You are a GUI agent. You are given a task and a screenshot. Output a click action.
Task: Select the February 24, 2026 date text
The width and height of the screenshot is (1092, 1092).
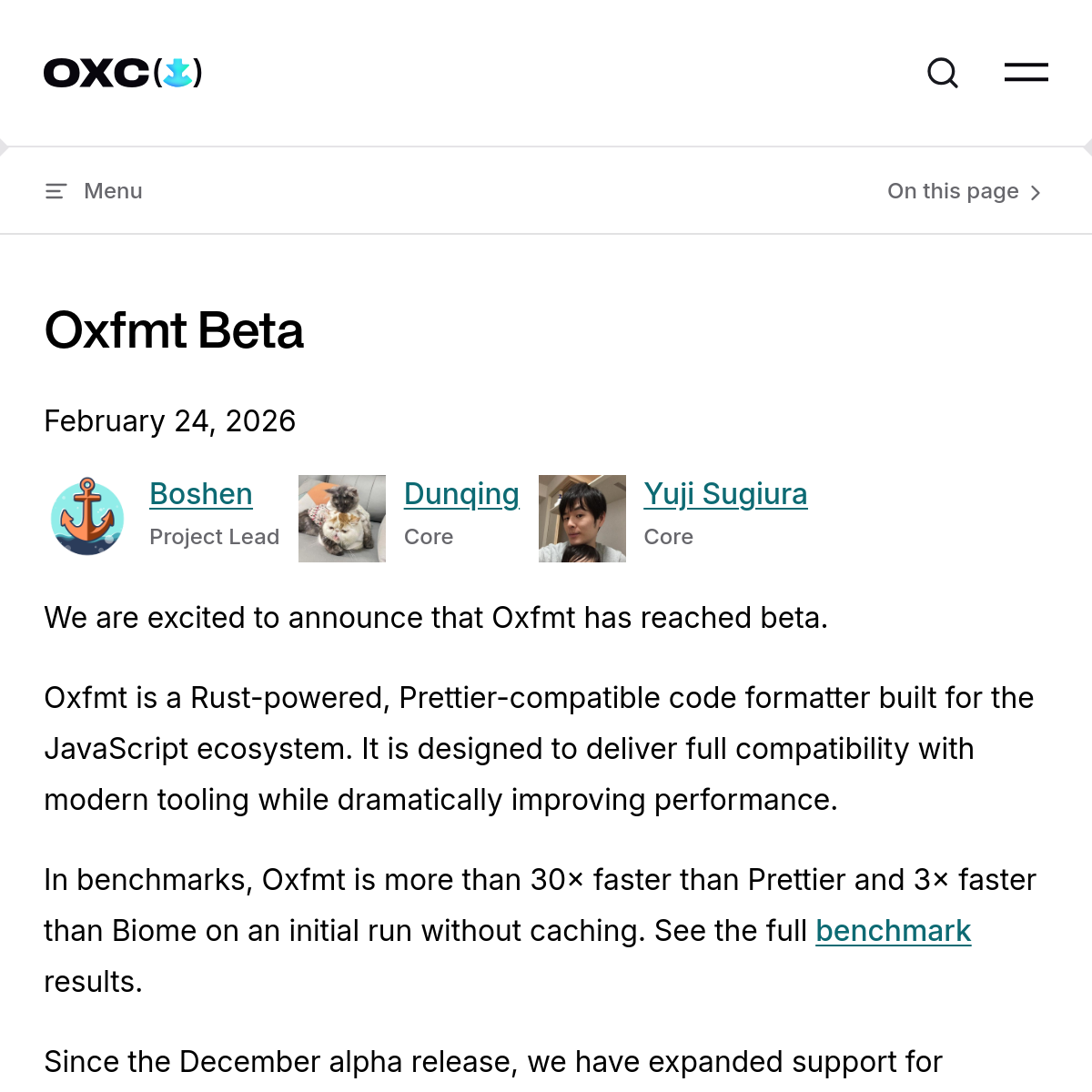tap(170, 420)
